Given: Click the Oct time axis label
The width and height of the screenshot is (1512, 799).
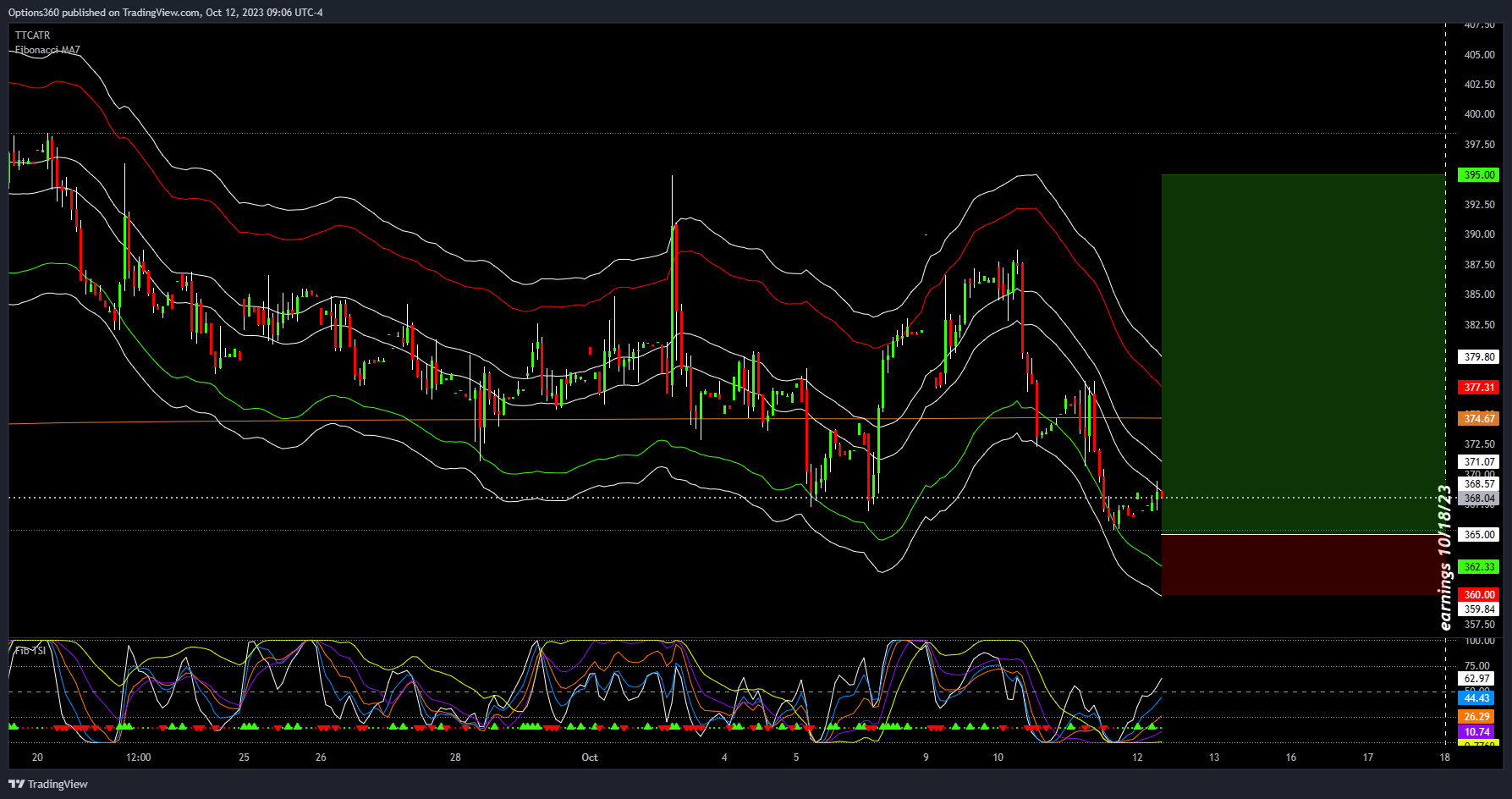Looking at the screenshot, I should [x=590, y=758].
